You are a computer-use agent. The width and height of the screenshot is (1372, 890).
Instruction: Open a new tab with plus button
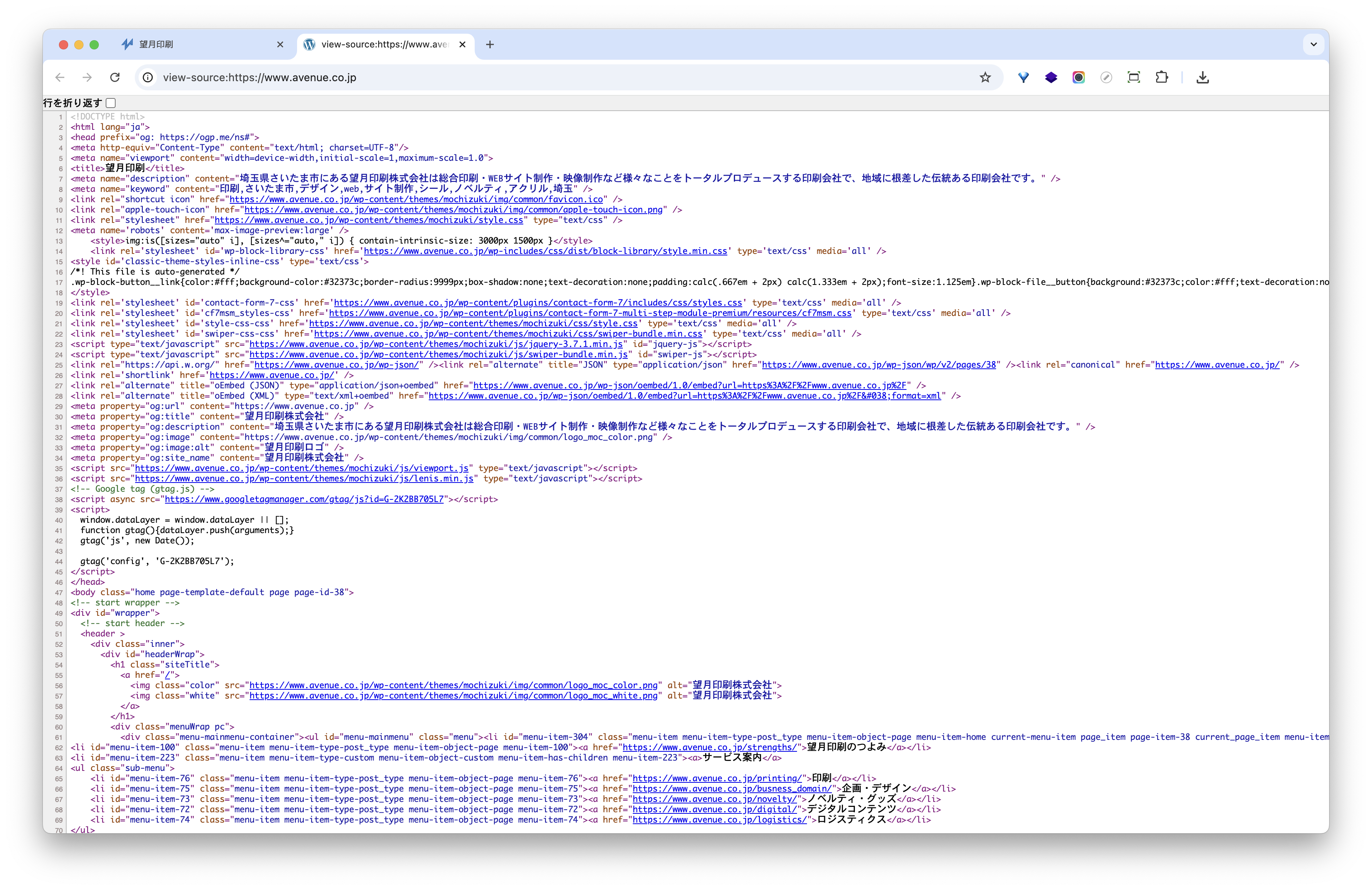tap(490, 44)
